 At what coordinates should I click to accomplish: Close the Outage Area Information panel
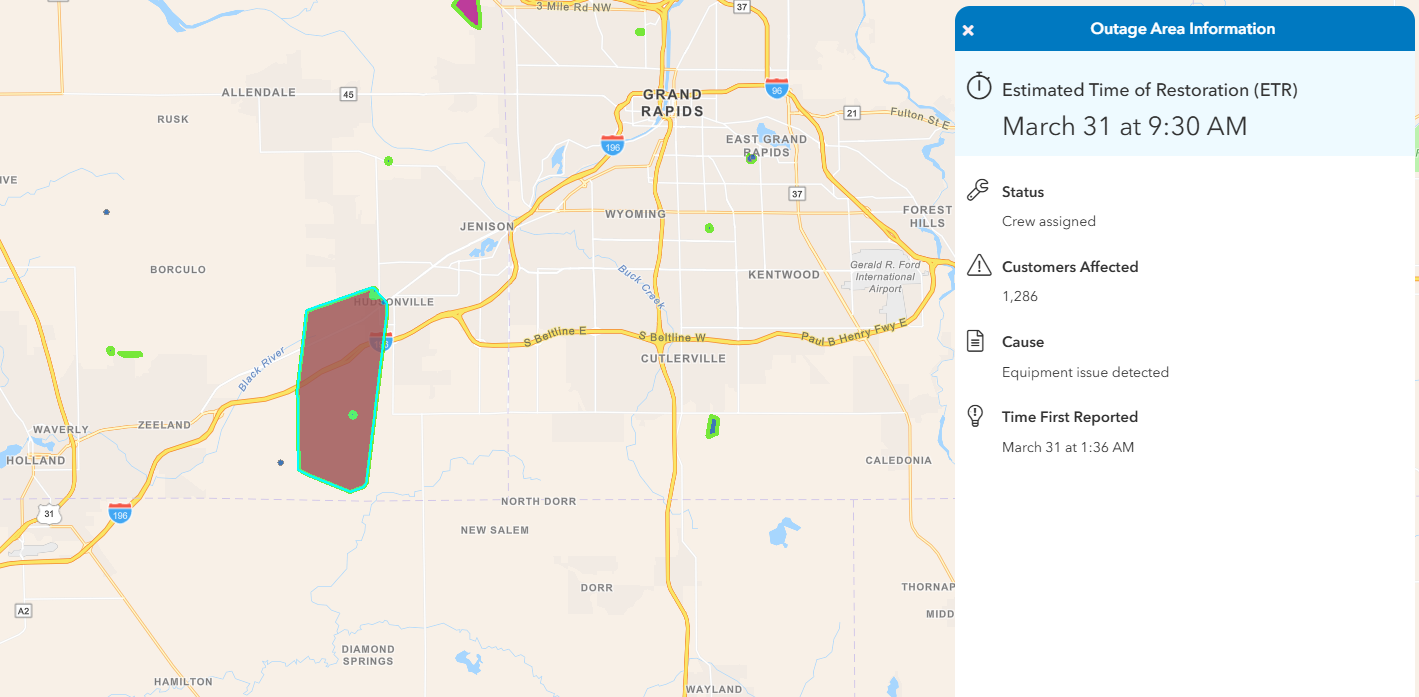pyautogui.click(x=967, y=29)
